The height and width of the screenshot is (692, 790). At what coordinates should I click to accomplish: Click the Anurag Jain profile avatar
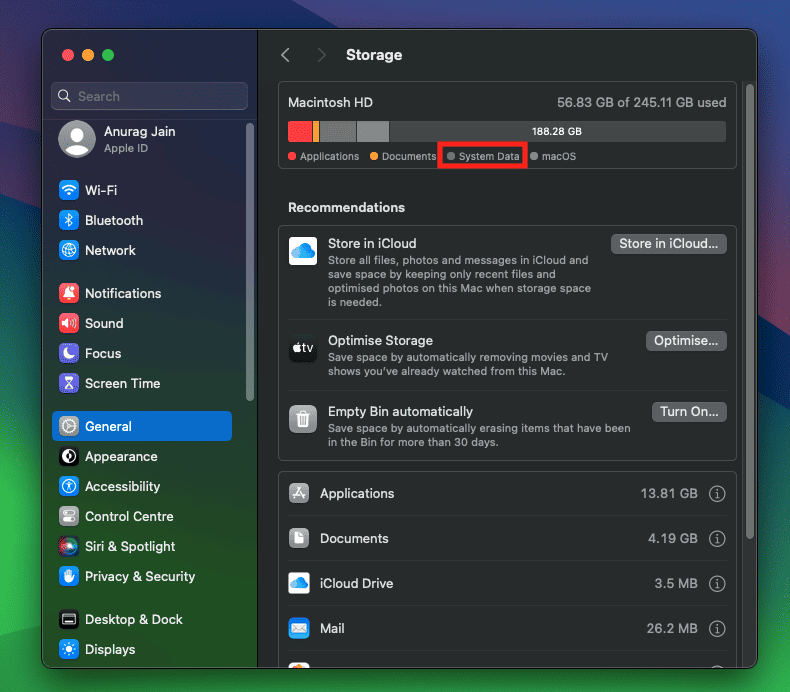[x=77, y=139]
